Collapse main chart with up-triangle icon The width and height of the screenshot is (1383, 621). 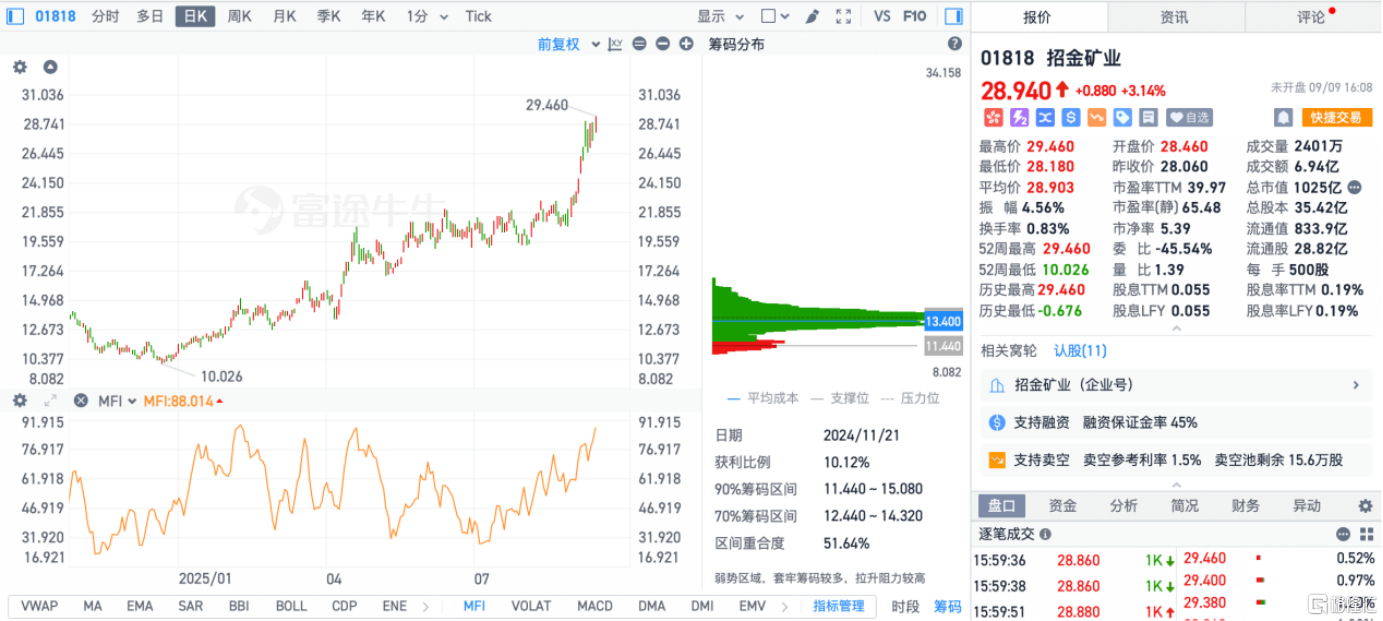[x=50, y=67]
